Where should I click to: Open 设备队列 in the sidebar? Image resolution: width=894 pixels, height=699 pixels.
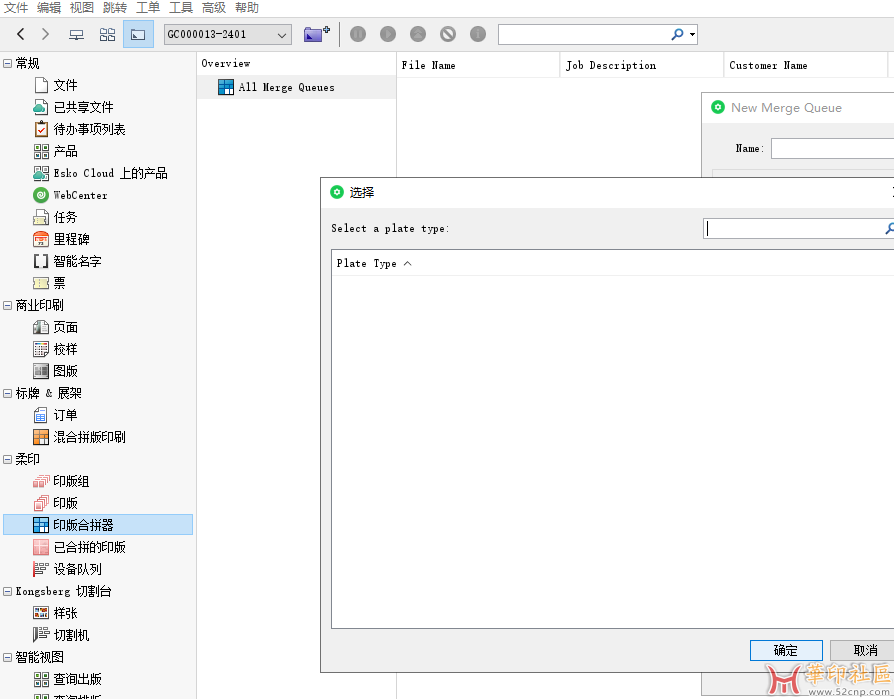pyautogui.click(x=77, y=569)
